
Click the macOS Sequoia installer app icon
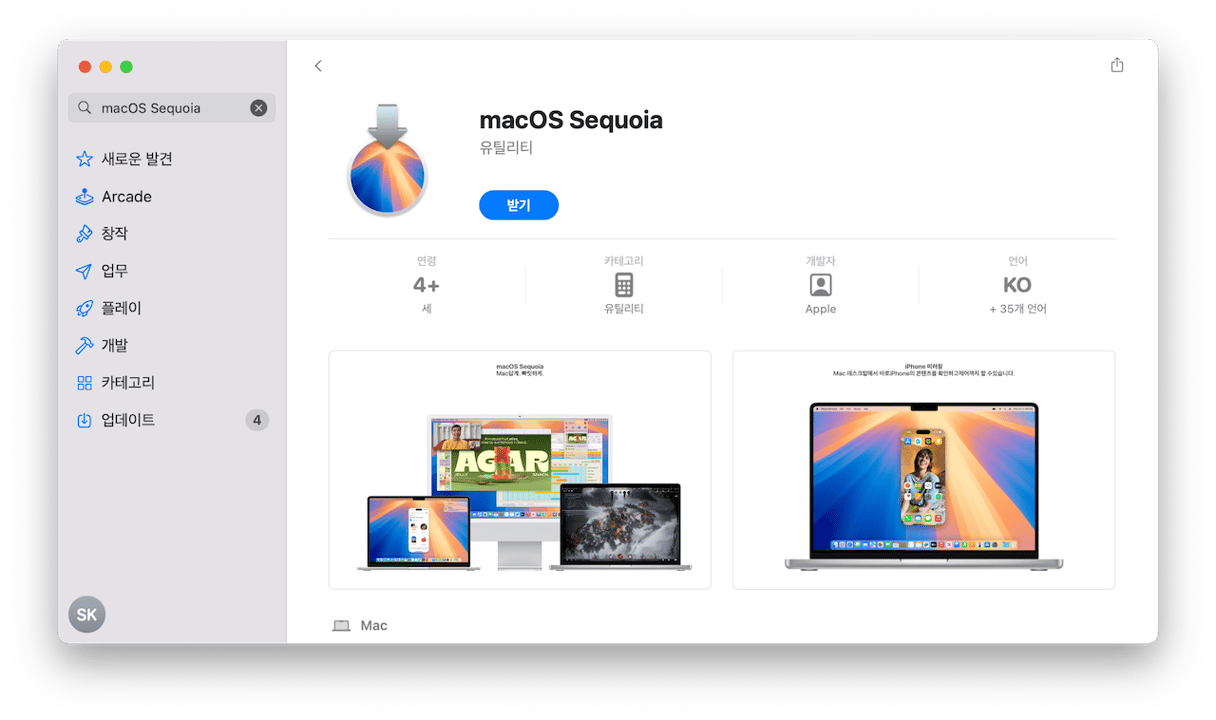387,160
